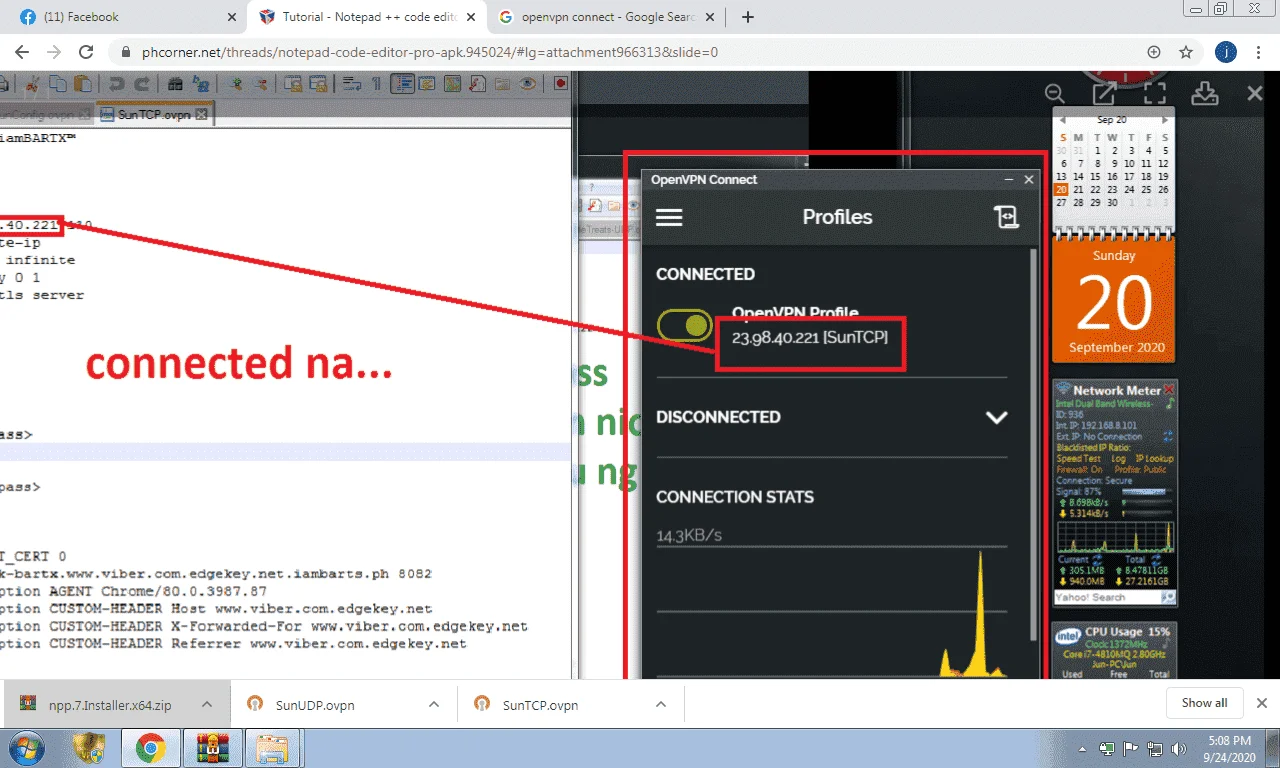This screenshot has width=1280, height=768.
Task: Expand options for npp.7.Installer.x64.zip download
Action: (x=207, y=704)
